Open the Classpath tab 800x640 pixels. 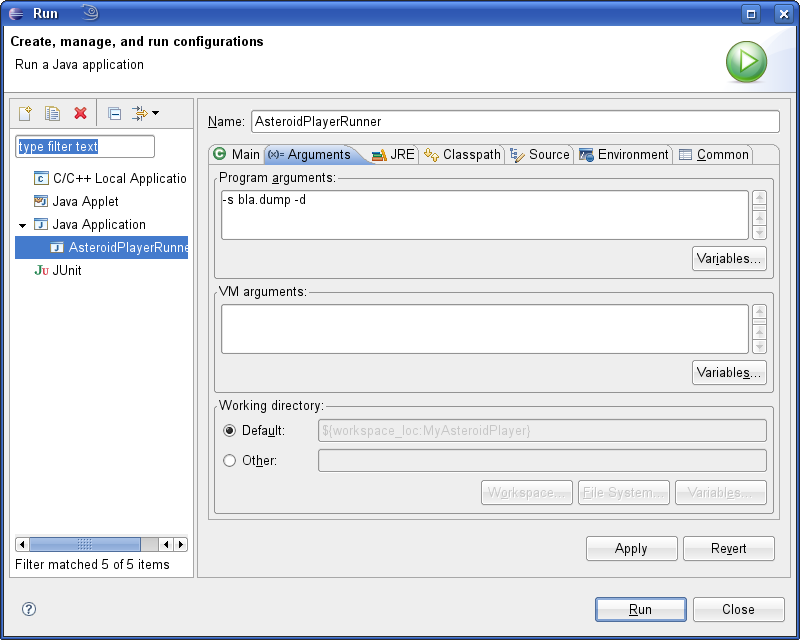point(467,155)
